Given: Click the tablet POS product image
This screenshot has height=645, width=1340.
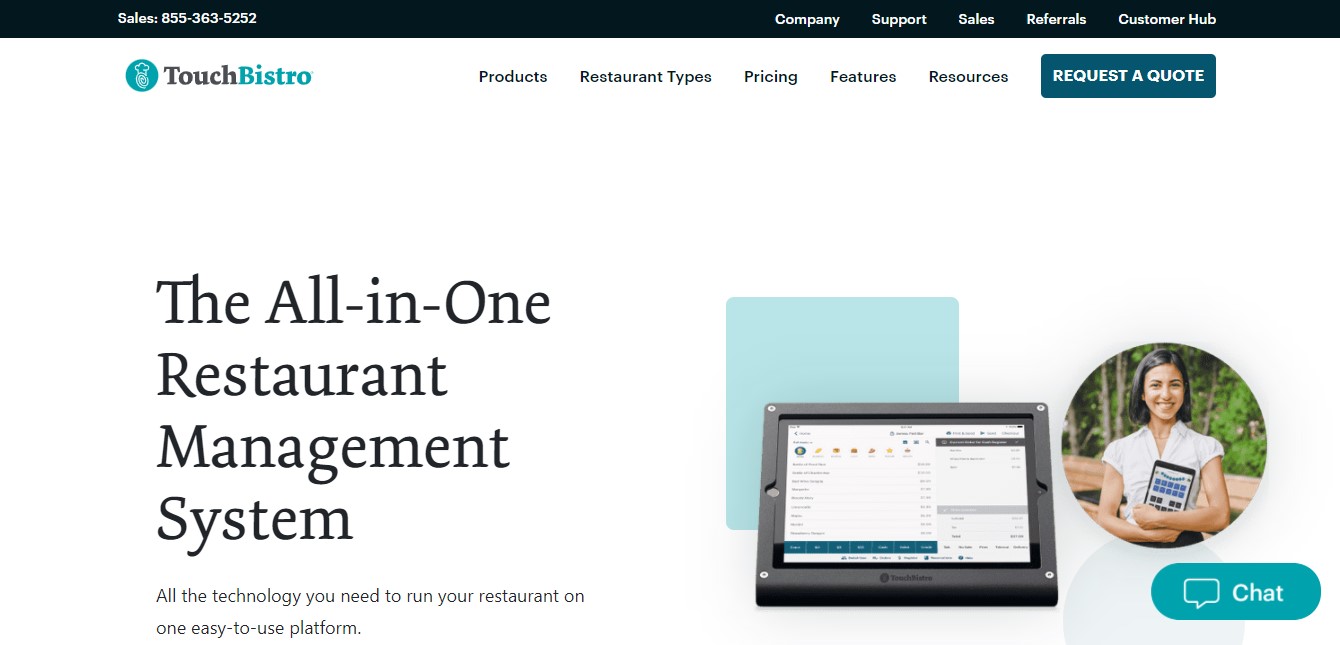Looking at the screenshot, I should pyautogui.click(x=906, y=505).
